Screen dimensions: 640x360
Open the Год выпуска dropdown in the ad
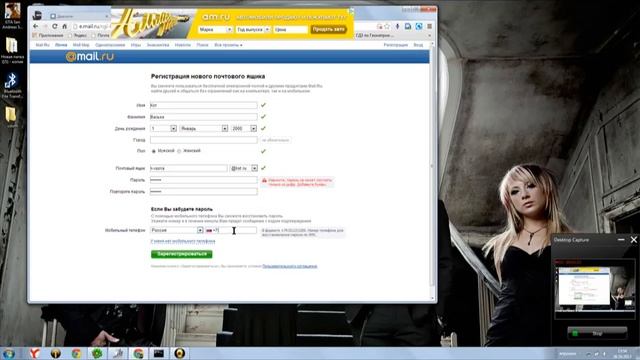[253, 29]
